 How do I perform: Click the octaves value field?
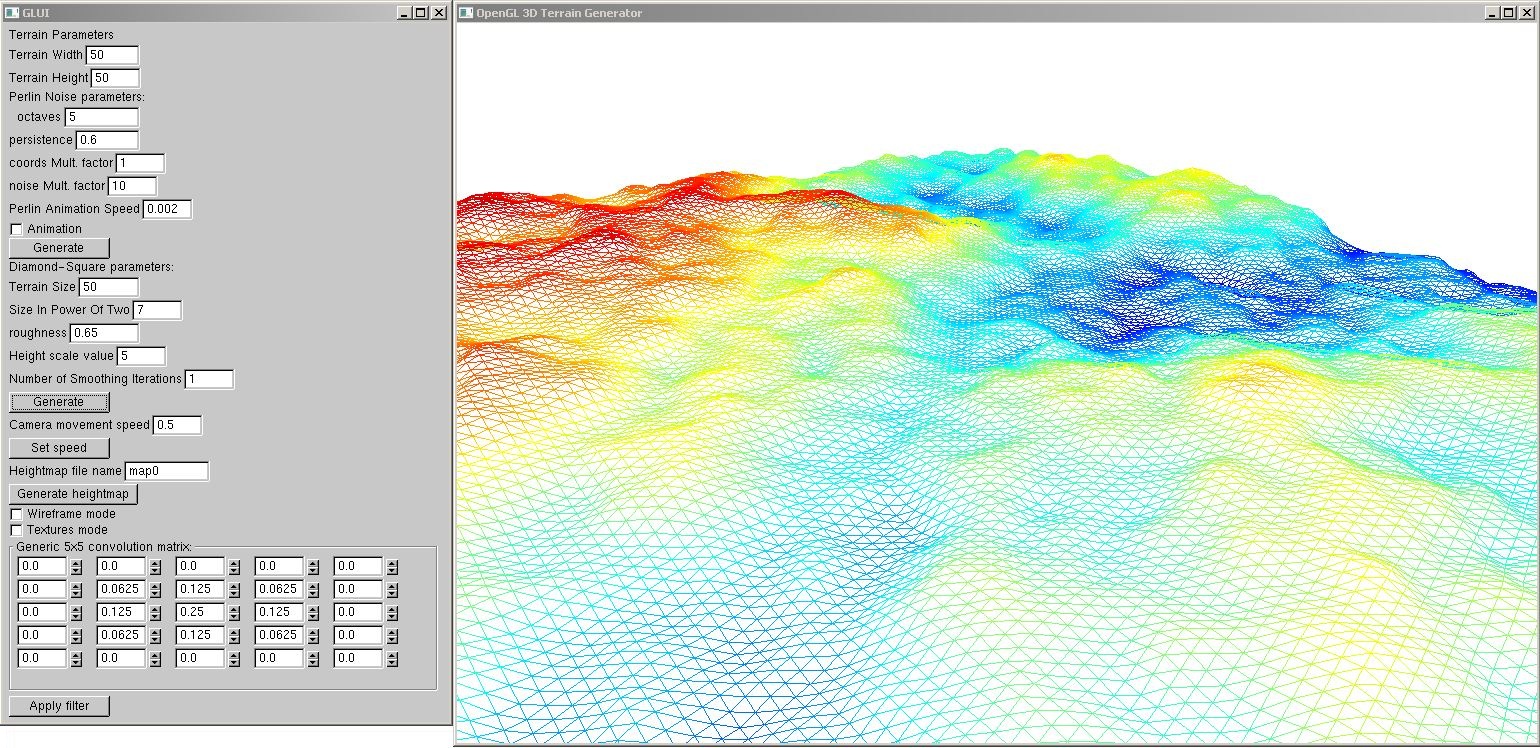click(x=102, y=117)
